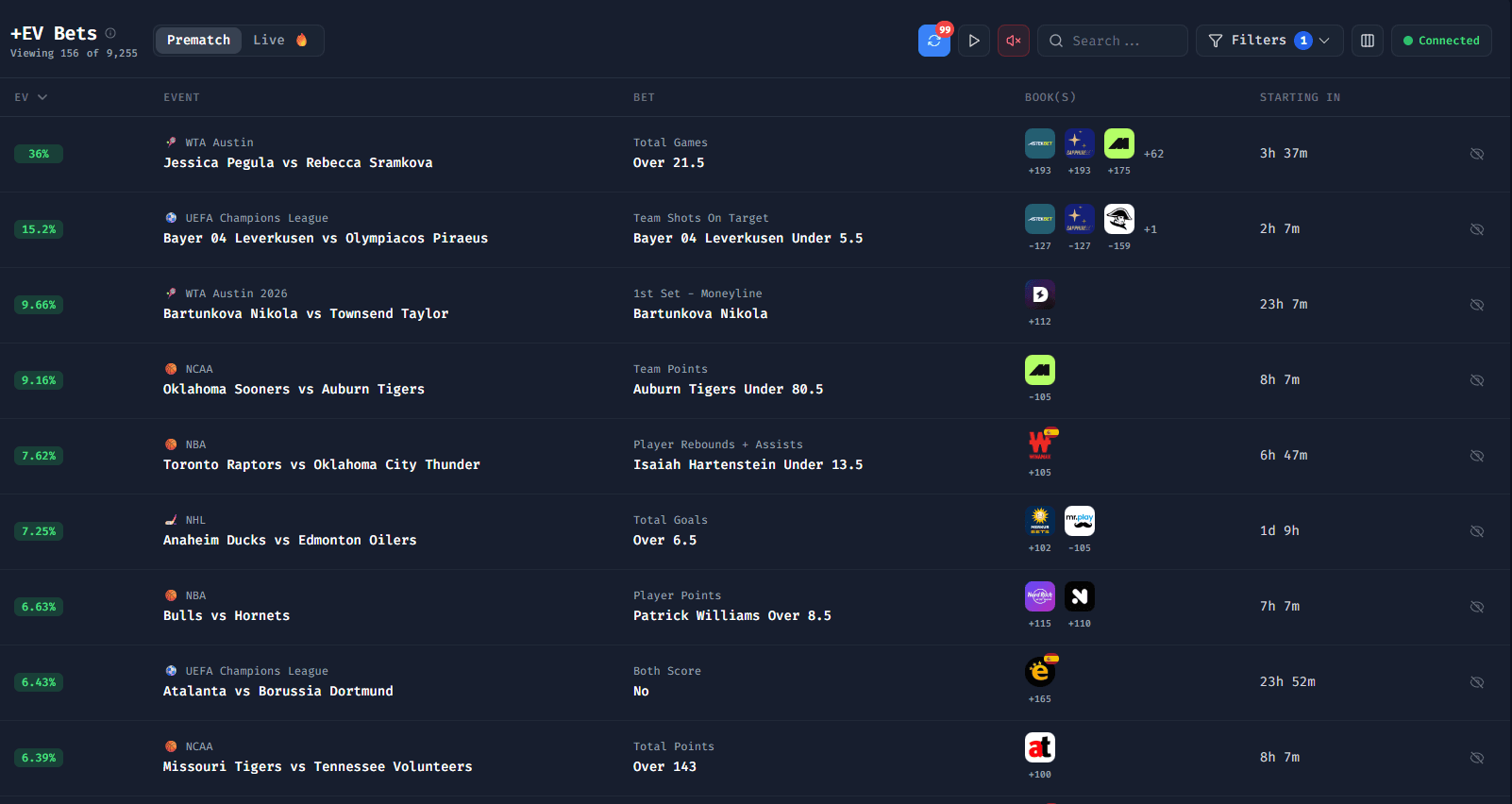Viewport: 1512px width, 804px height.
Task: Open Atalanta vs Borussia Dortmund event
Action: [278, 691]
